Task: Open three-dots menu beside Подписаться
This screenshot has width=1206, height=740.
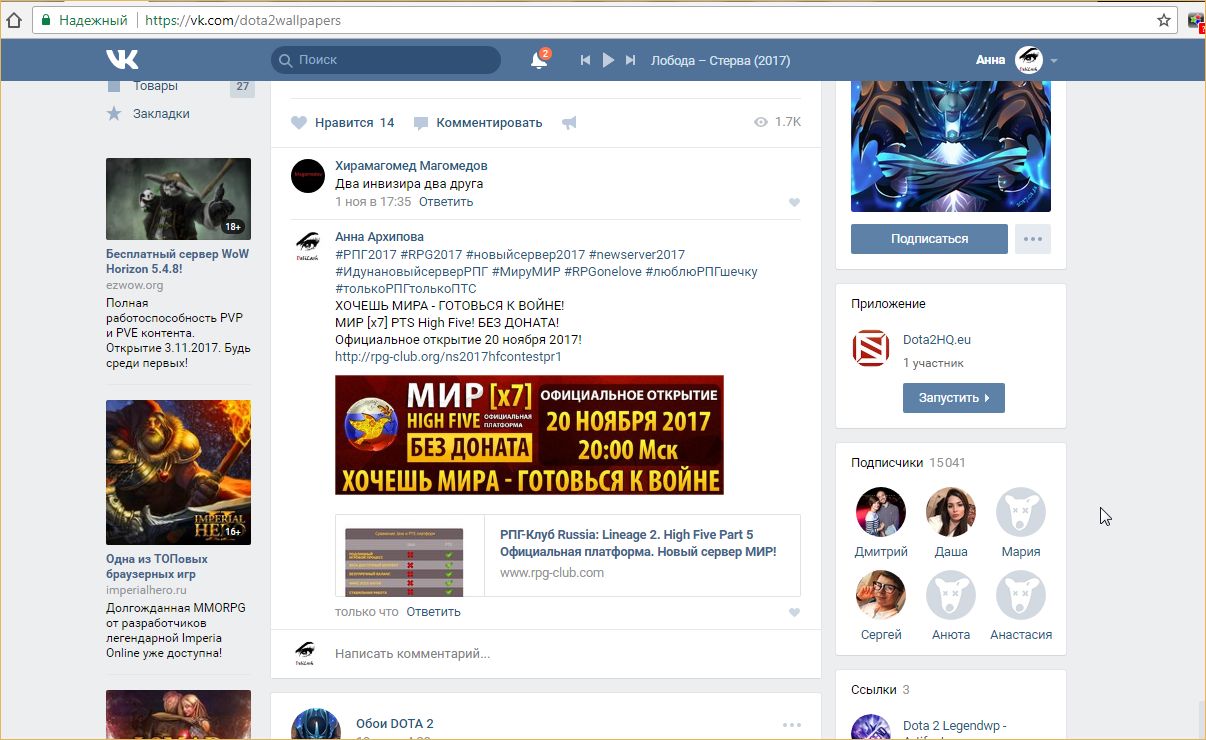Action: tap(1032, 239)
